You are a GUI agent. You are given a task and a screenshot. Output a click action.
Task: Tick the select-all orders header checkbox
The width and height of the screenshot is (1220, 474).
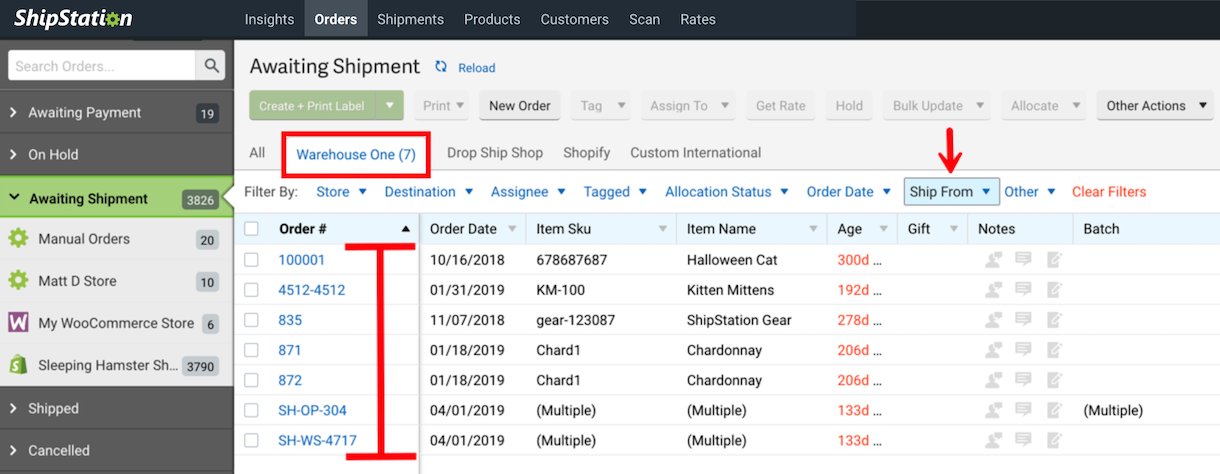click(x=252, y=229)
